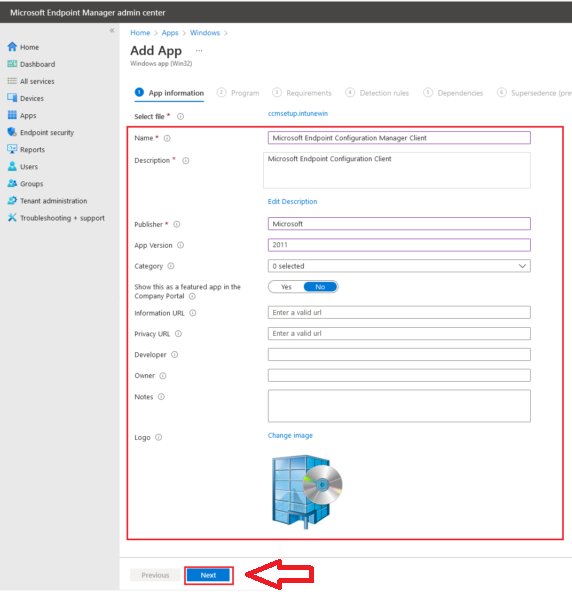Open Tenant administration in sidebar
This screenshot has width=572, height=599.
[47, 201]
